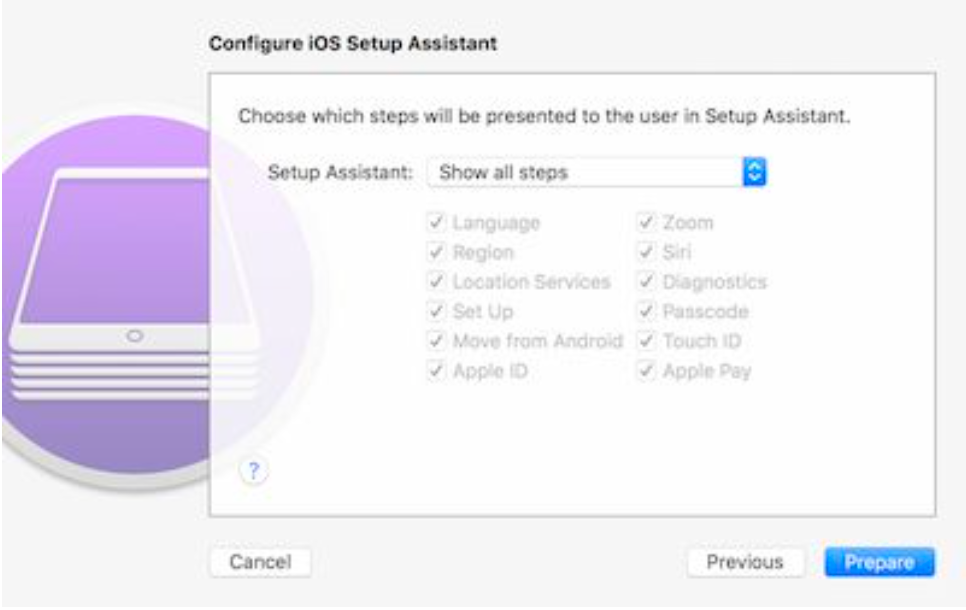Toggle the Siri checkbox
Viewport: 966px width, 610px height.
pyautogui.click(x=646, y=253)
